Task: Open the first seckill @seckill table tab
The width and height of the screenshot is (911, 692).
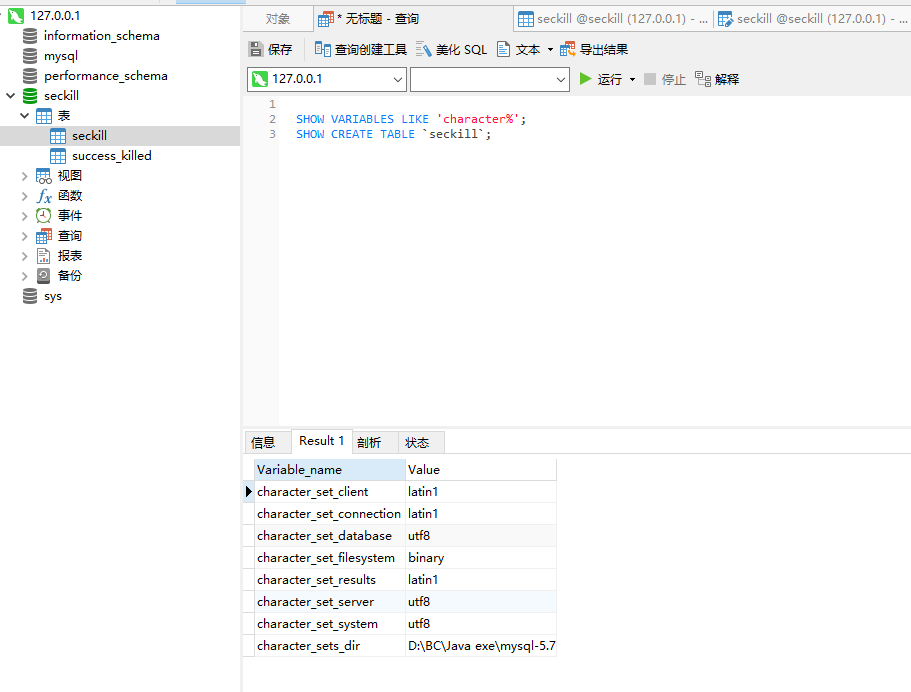Action: [x=614, y=19]
